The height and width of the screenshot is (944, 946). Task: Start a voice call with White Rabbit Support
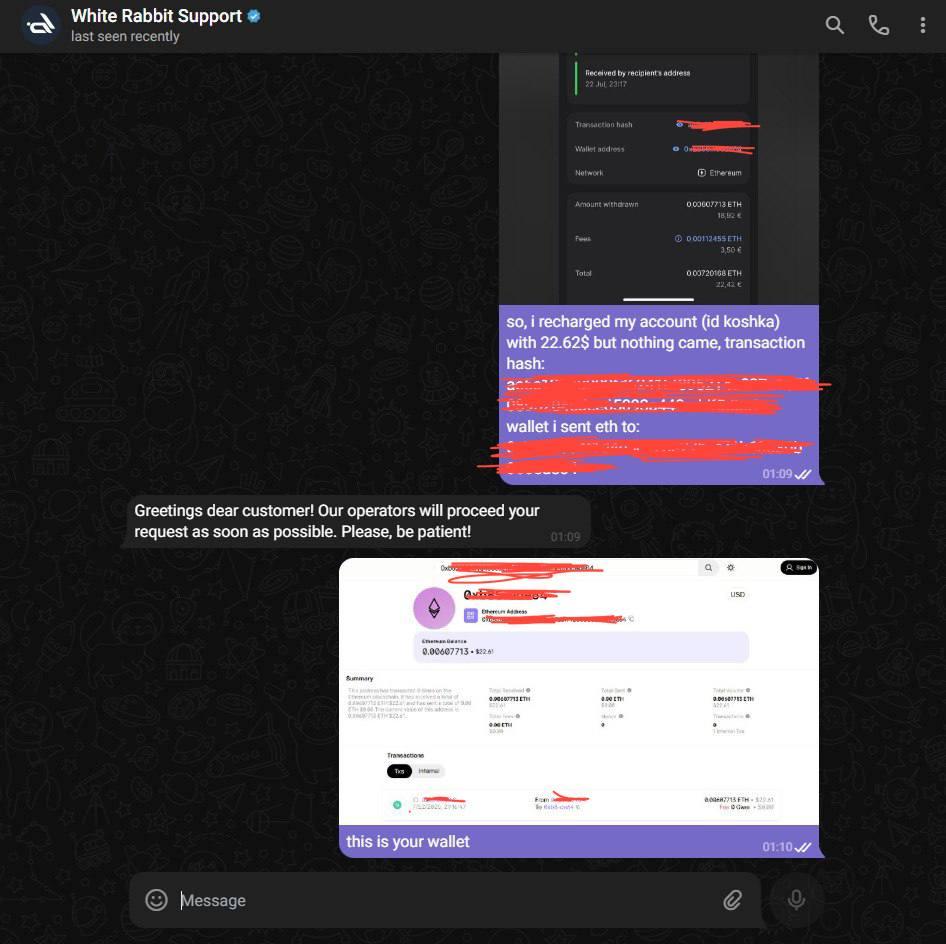point(879,26)
